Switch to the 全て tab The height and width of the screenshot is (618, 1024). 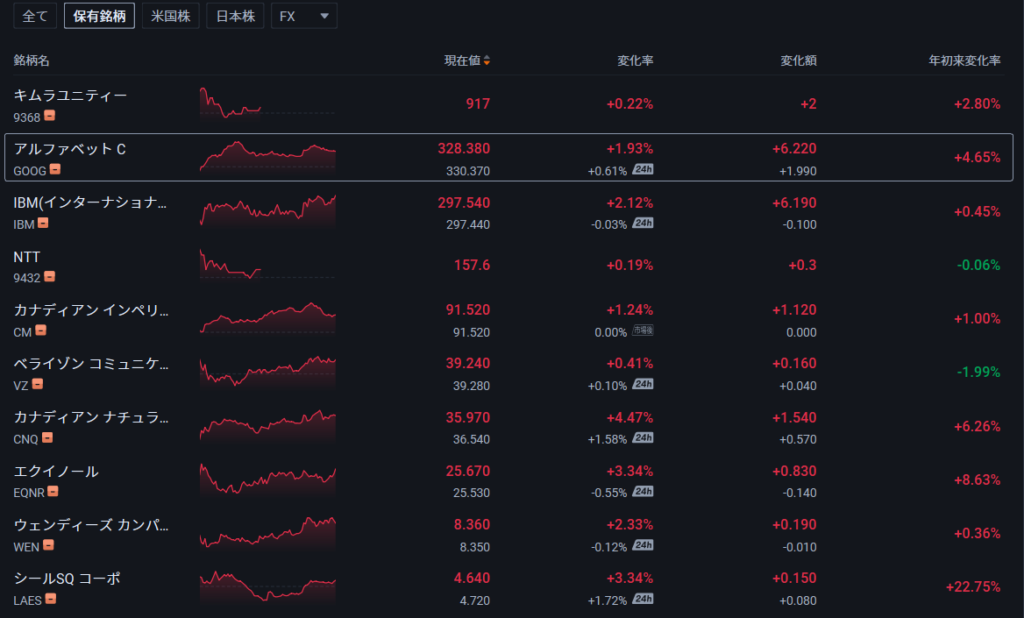(x=35, y=16)
